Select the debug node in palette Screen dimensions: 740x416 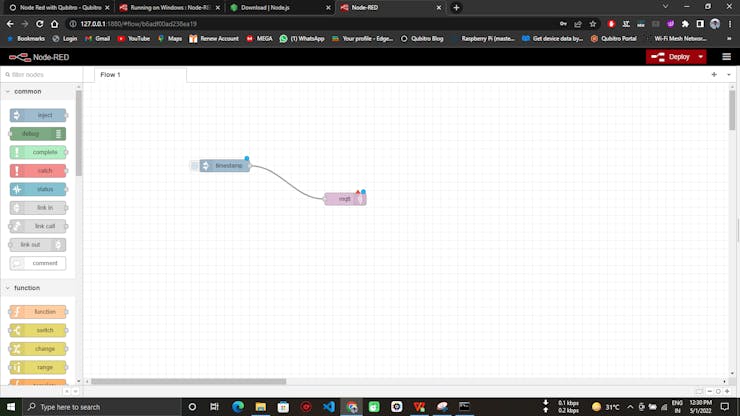(x=38, y=134)
